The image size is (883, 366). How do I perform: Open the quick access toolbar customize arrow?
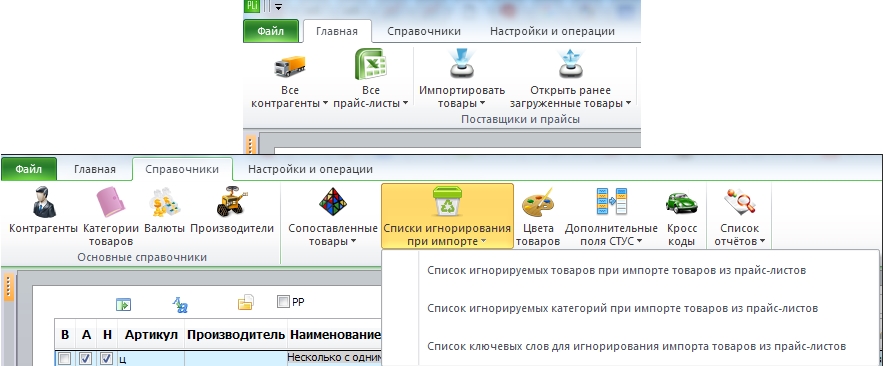[x=278, y=7]
